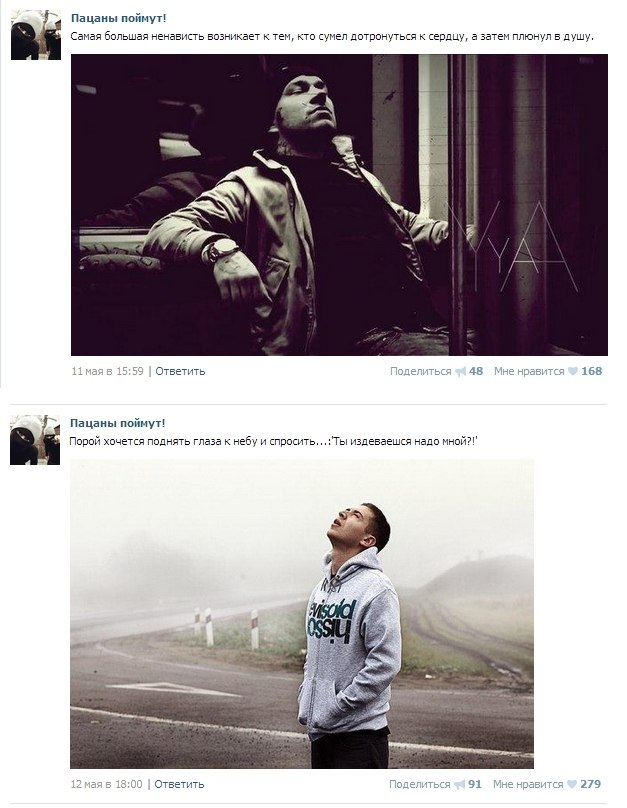Click the megaphone share icon on first post
The image size is (627, 808).
tap(460, 372)
